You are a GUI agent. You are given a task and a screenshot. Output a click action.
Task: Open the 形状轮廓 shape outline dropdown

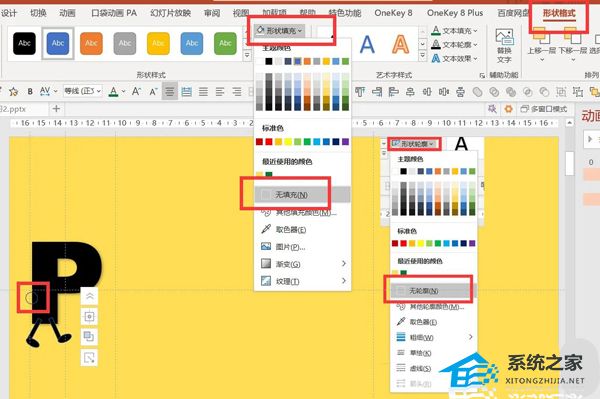pyautogui.click(x=414, y=144)
